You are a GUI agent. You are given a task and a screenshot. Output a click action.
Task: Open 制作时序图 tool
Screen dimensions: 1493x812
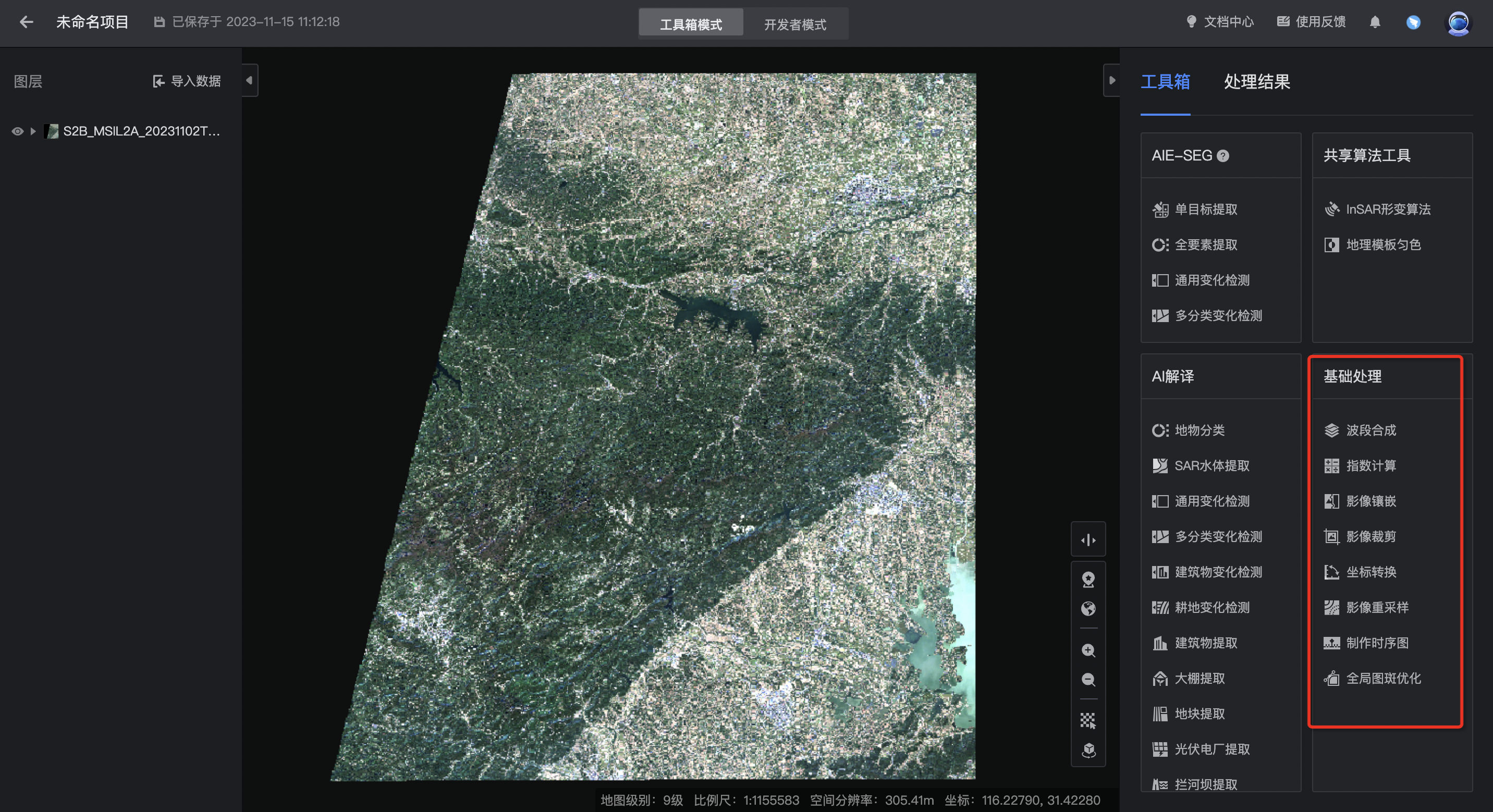click(x=1366, y=643)
